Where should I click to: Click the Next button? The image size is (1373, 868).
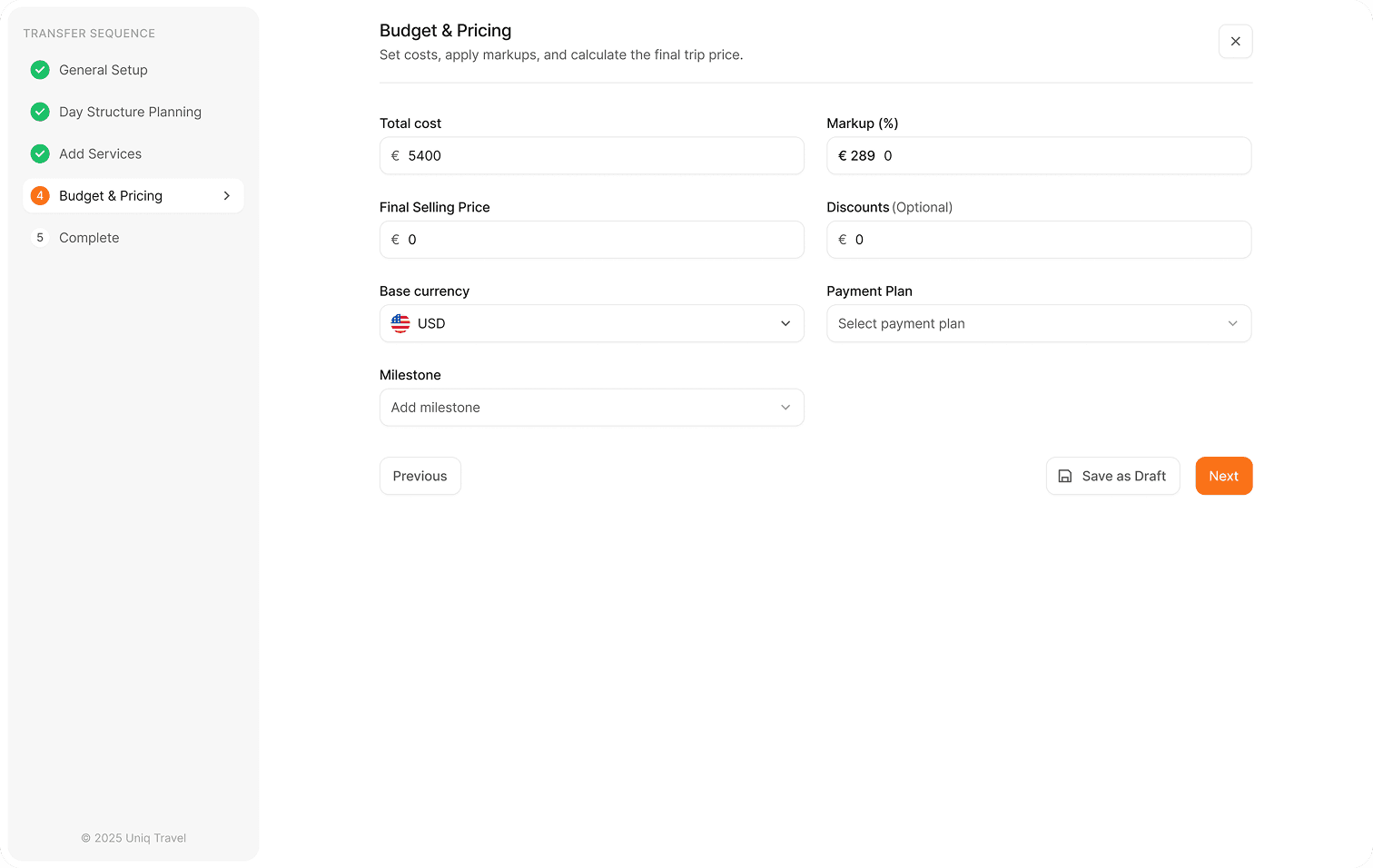[x=1223, y=476]
